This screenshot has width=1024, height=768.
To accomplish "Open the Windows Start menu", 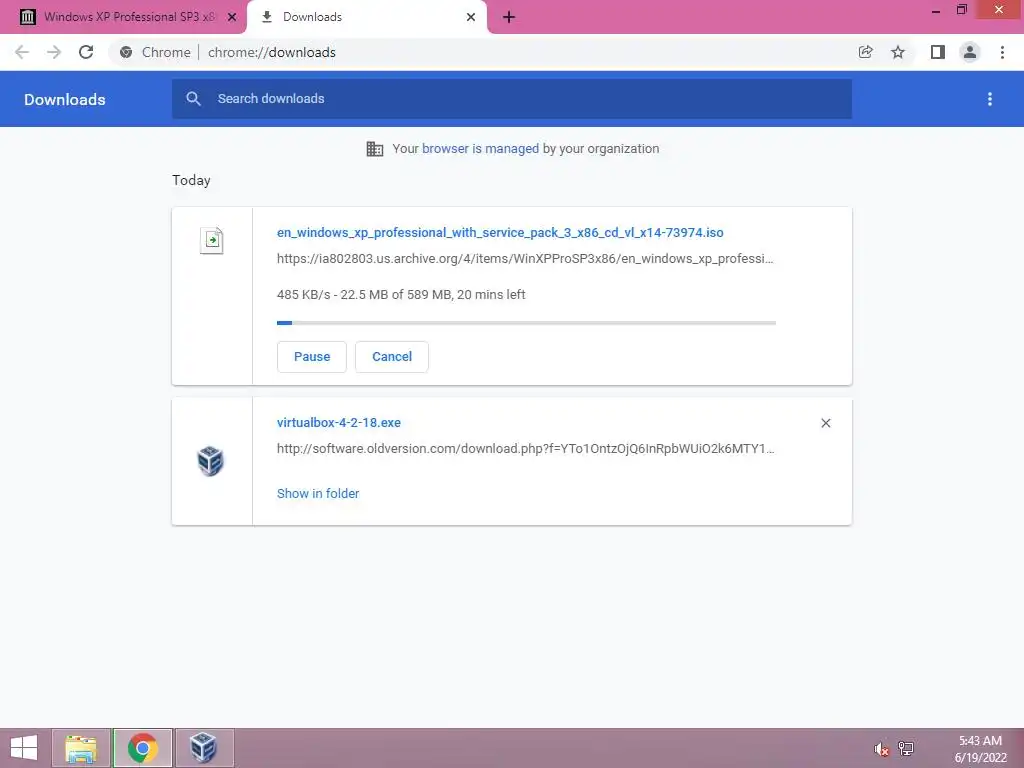I will tap(24, 748).
